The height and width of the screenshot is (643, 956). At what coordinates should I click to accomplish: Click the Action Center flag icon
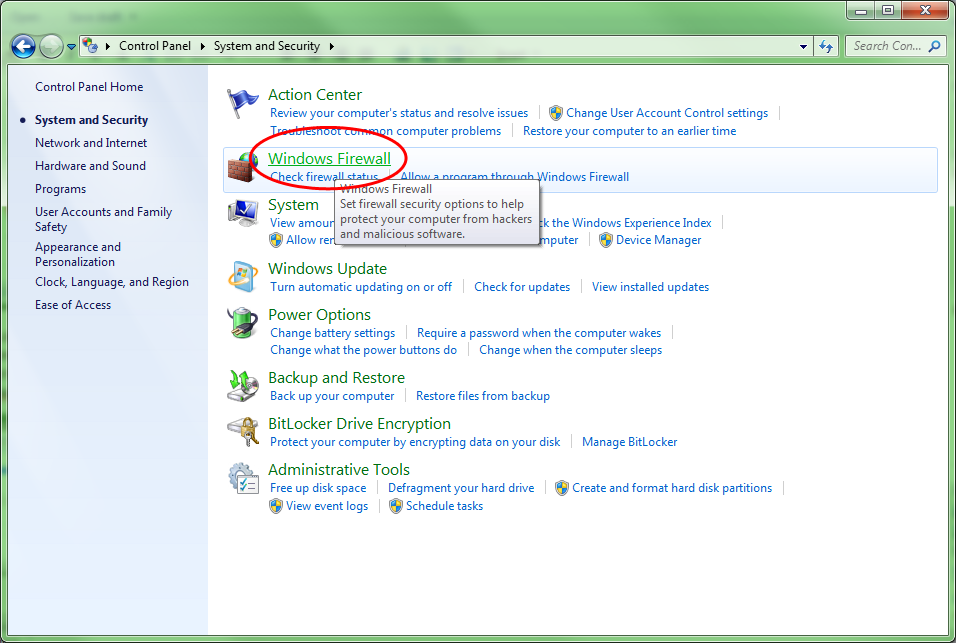(x=242, y=104)
